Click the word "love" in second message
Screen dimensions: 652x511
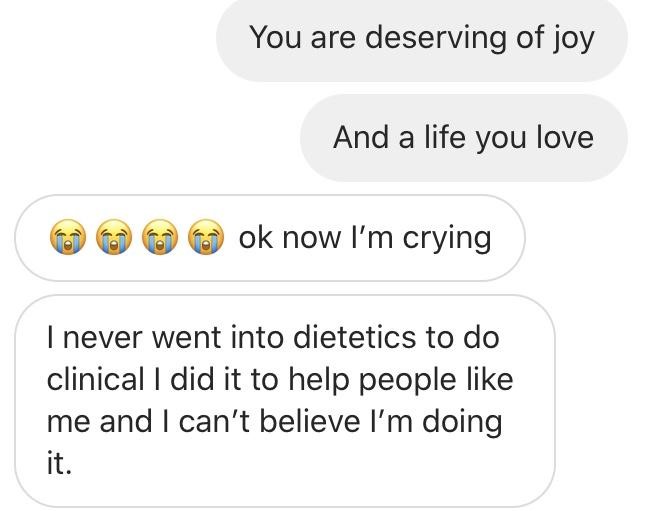pos(564,137)
